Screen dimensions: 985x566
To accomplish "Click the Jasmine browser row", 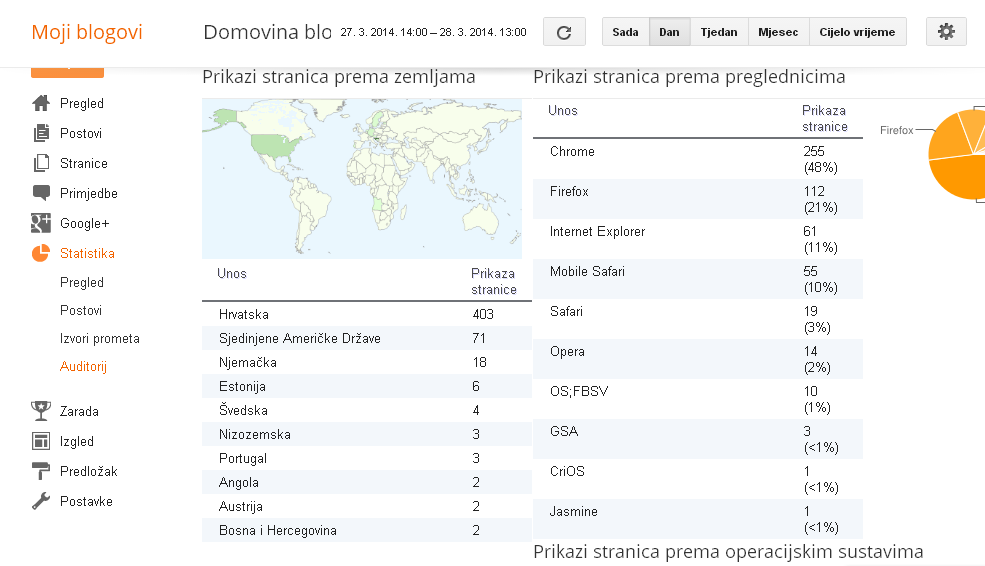I will 698,520.
